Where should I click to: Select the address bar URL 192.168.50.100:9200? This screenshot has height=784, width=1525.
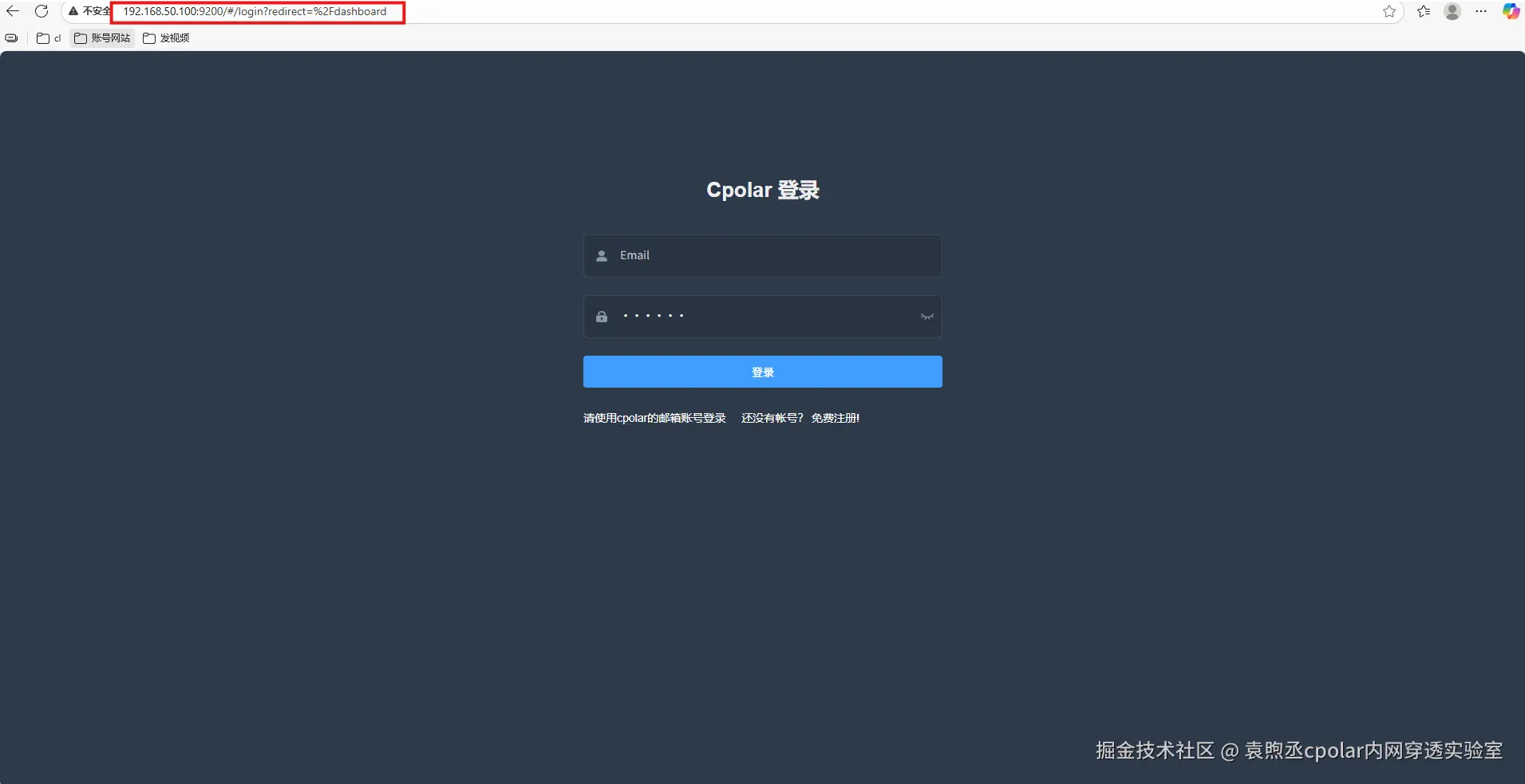[255, 12]
